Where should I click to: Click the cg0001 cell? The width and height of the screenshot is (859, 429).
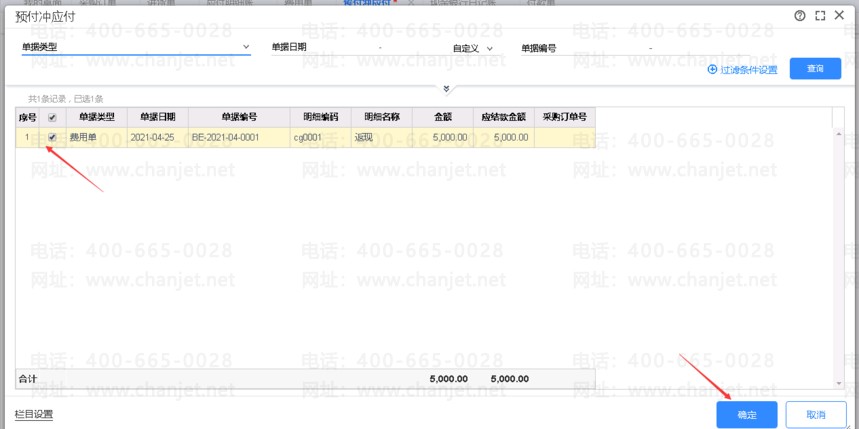(320, 138)
